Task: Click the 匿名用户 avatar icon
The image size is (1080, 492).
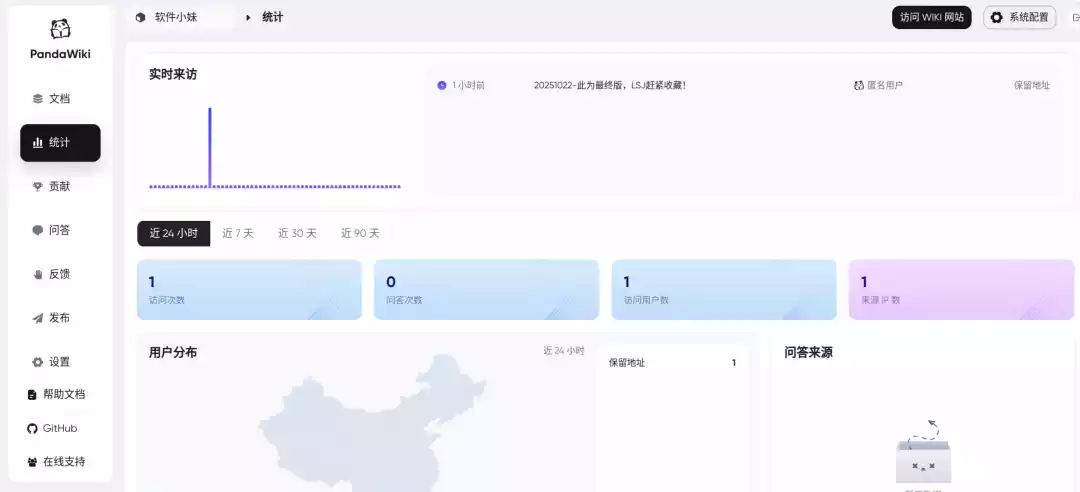Action: (x=858, y=85)
